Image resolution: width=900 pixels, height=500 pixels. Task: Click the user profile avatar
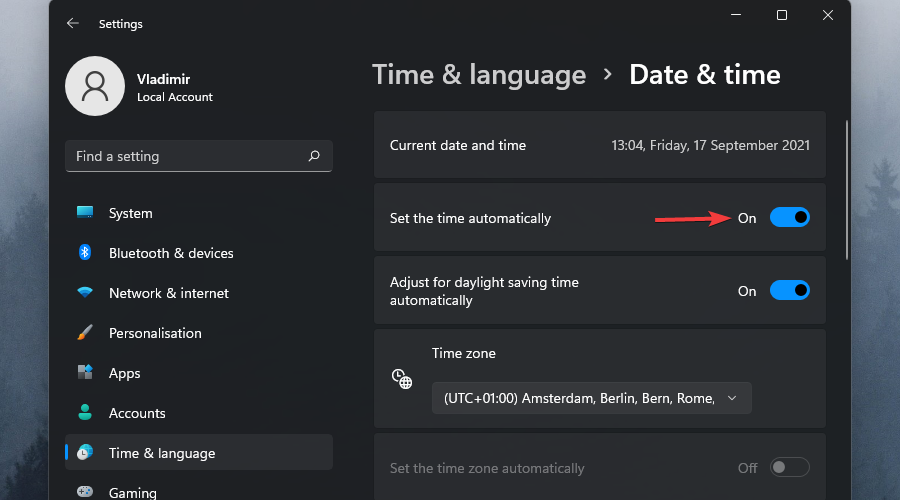click(95, 86)
